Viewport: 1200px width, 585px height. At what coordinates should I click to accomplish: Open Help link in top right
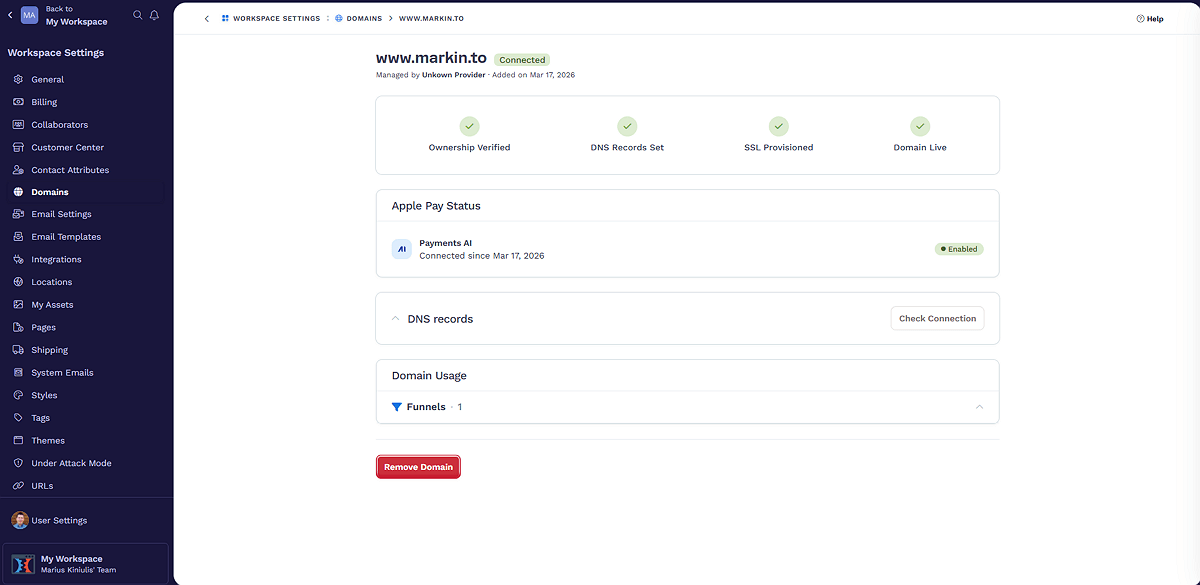1150,19
